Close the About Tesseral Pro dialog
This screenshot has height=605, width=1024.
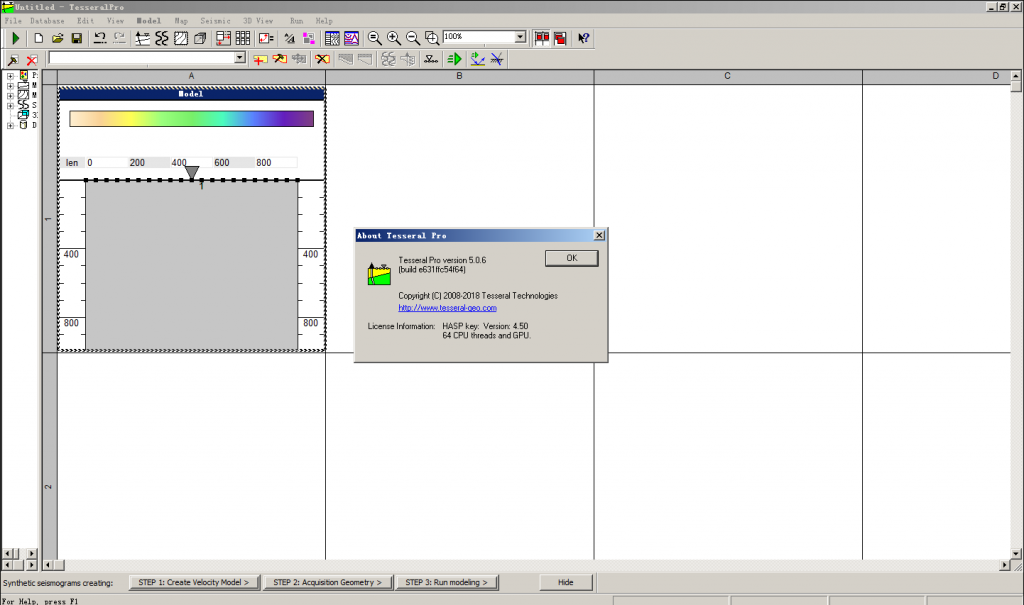point(599,235)
